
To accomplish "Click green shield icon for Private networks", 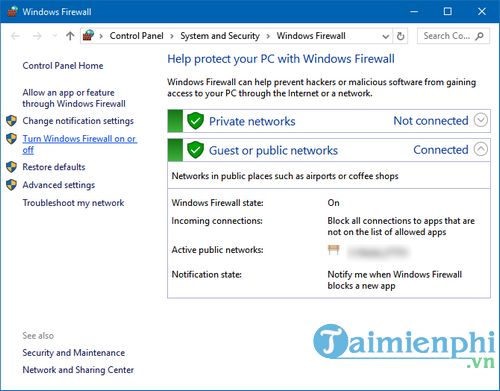I will tap(195, 121).
